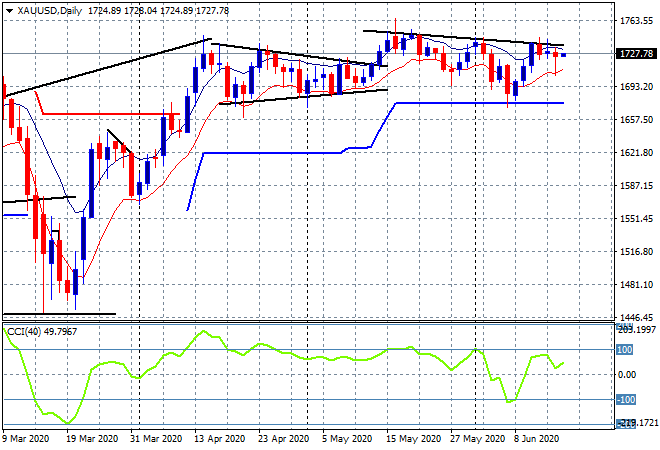Click the 13 Apr 2020 date label
This screenshot has width=660, height=450.
pos(219,439)
